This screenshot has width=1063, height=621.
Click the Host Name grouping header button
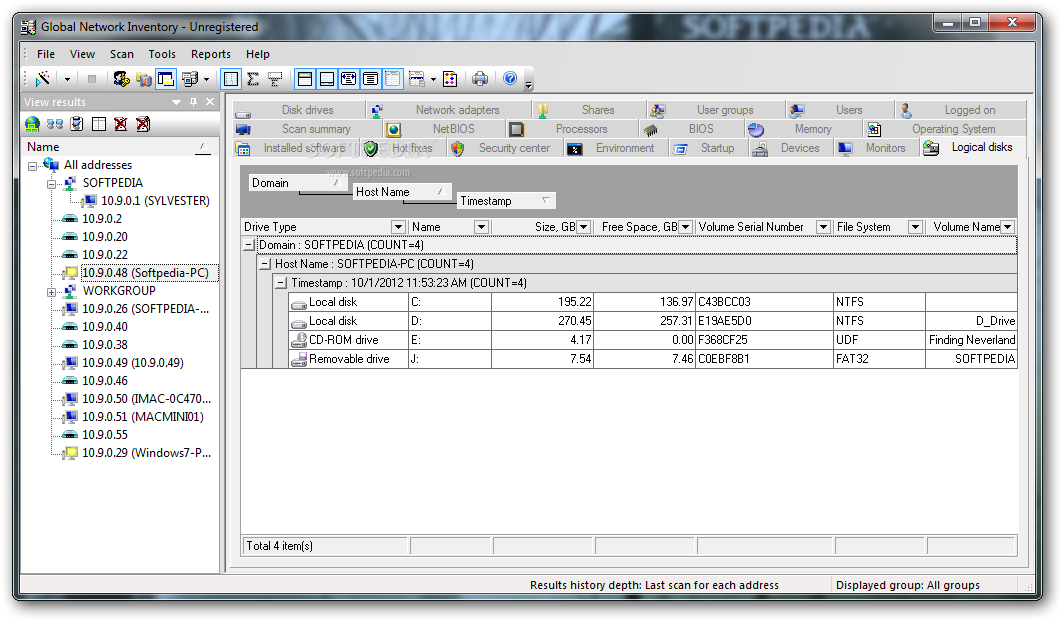pyautogui.click(x=402, y=192)
